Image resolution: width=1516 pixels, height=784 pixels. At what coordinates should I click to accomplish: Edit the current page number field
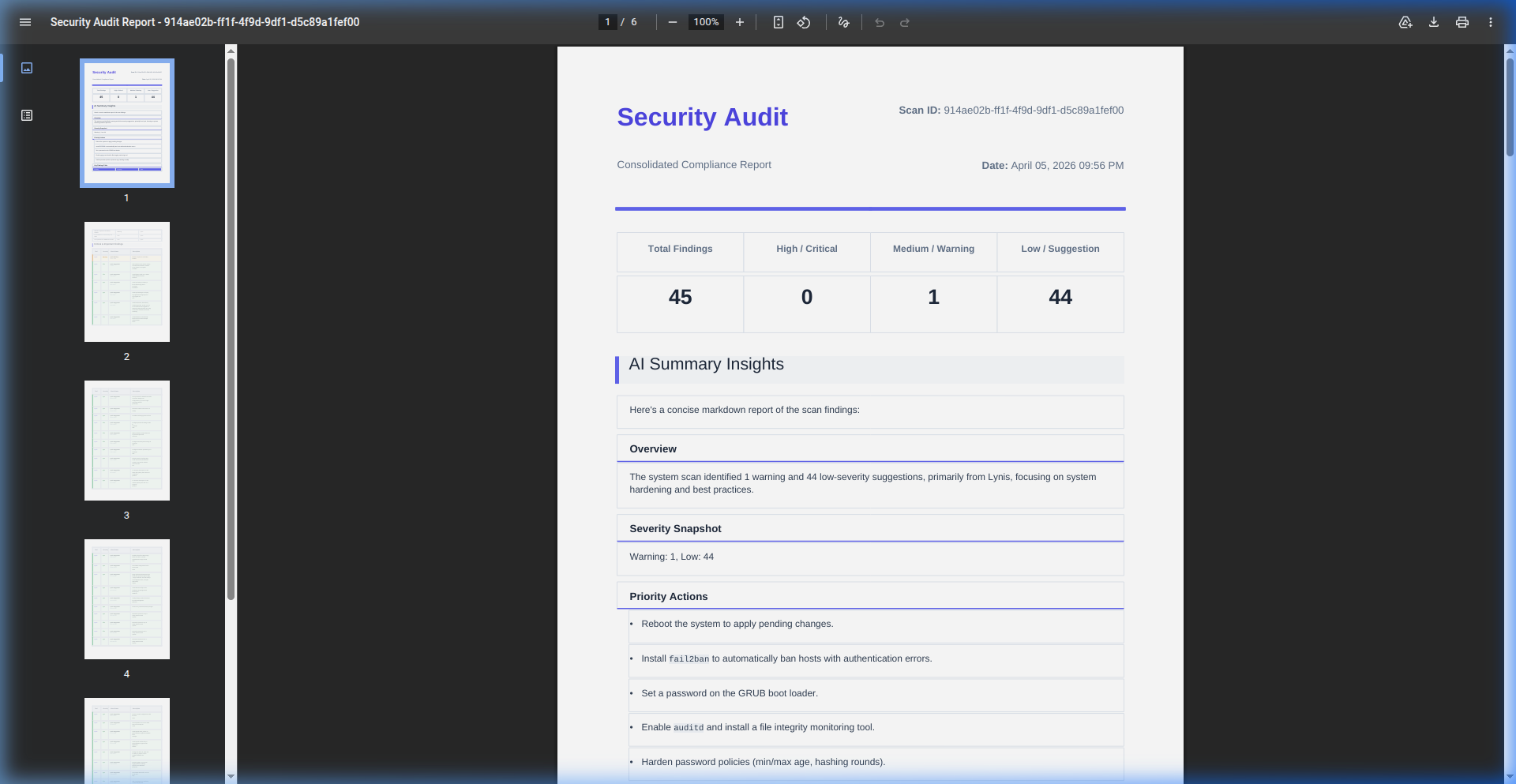607,22
